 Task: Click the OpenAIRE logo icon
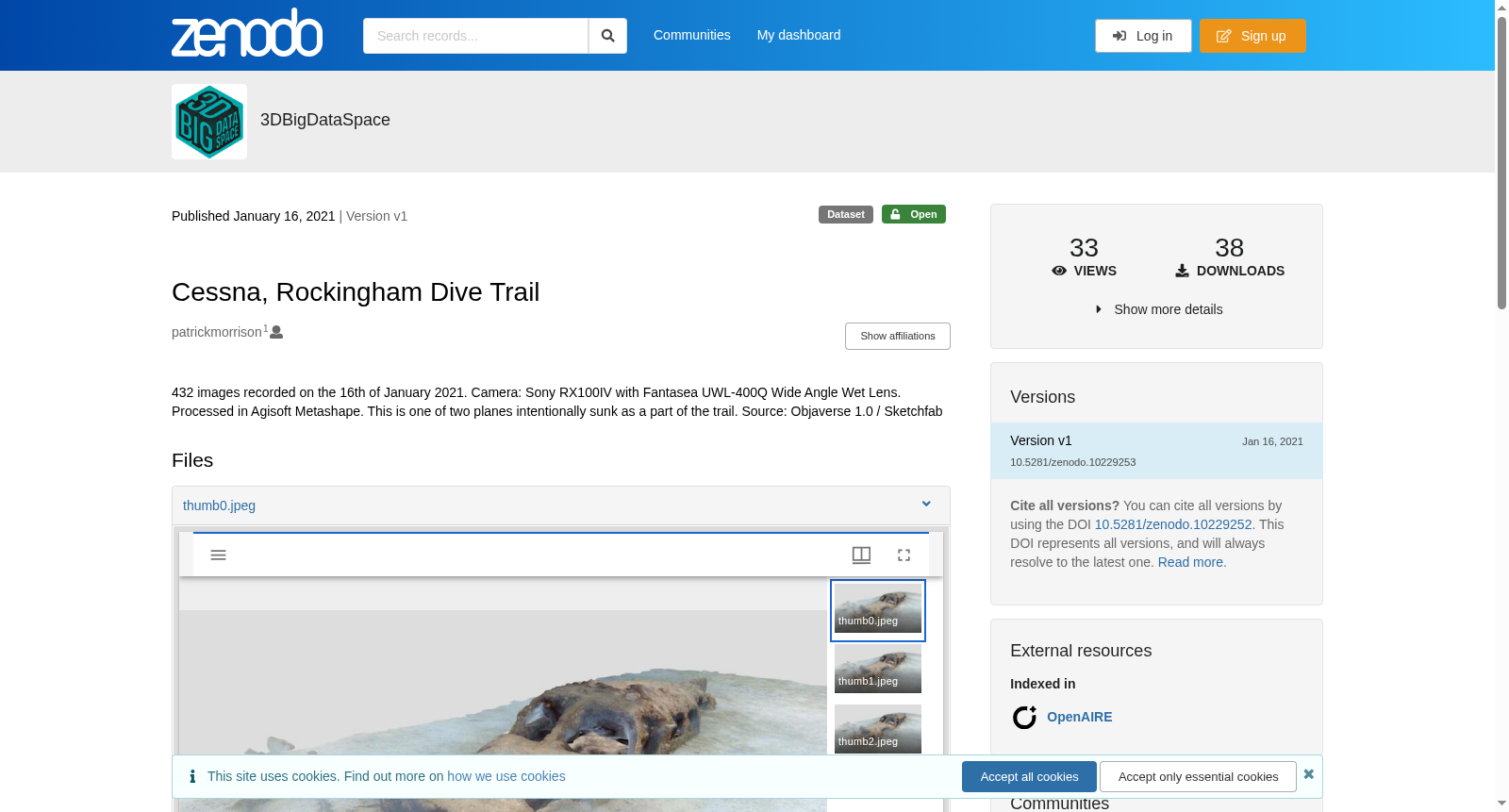pyautogui.click(x=1024, y=718)
